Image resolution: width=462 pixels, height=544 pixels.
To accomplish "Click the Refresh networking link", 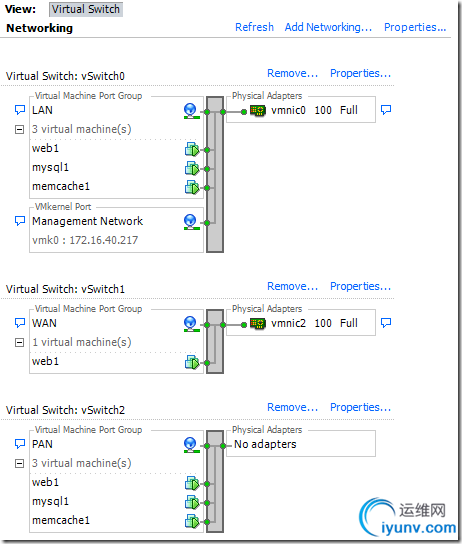I will coord(254,27).
